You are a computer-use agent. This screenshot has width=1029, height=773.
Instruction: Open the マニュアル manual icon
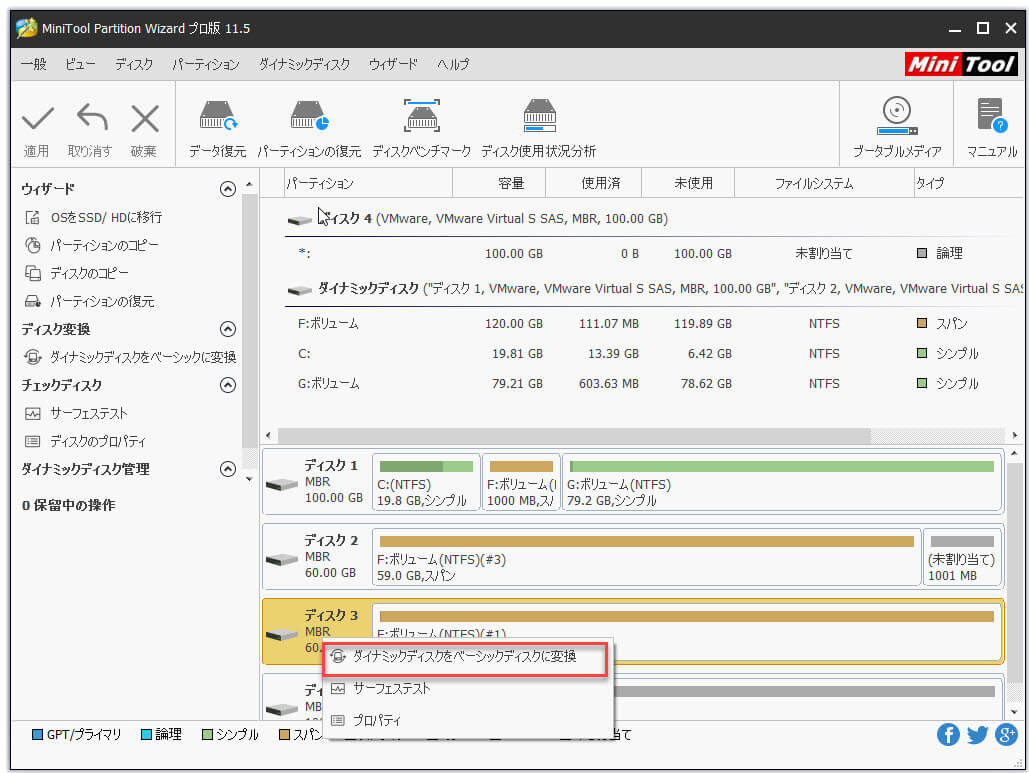point(991,119)
